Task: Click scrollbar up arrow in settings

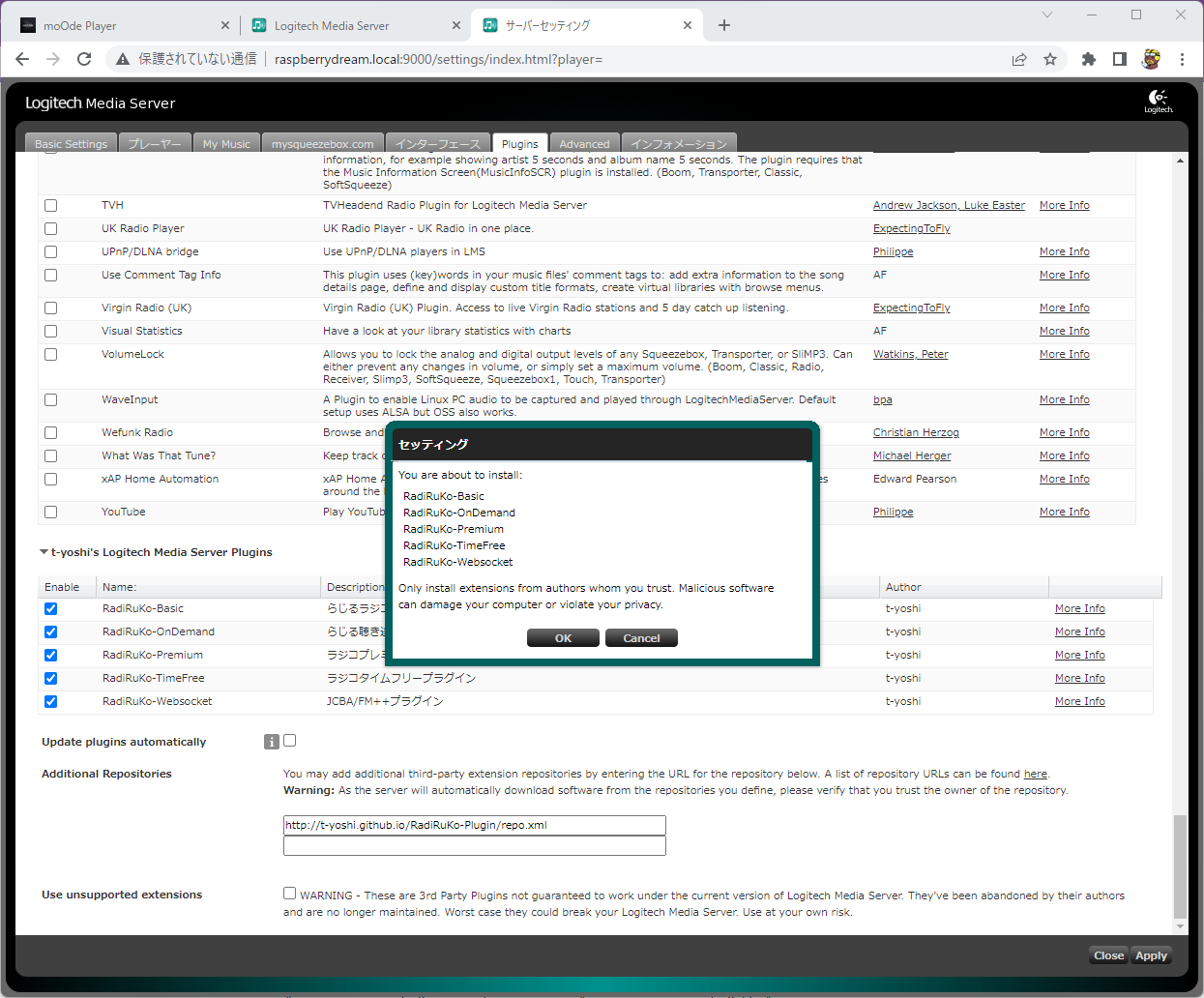Action: coord(1180,161)
